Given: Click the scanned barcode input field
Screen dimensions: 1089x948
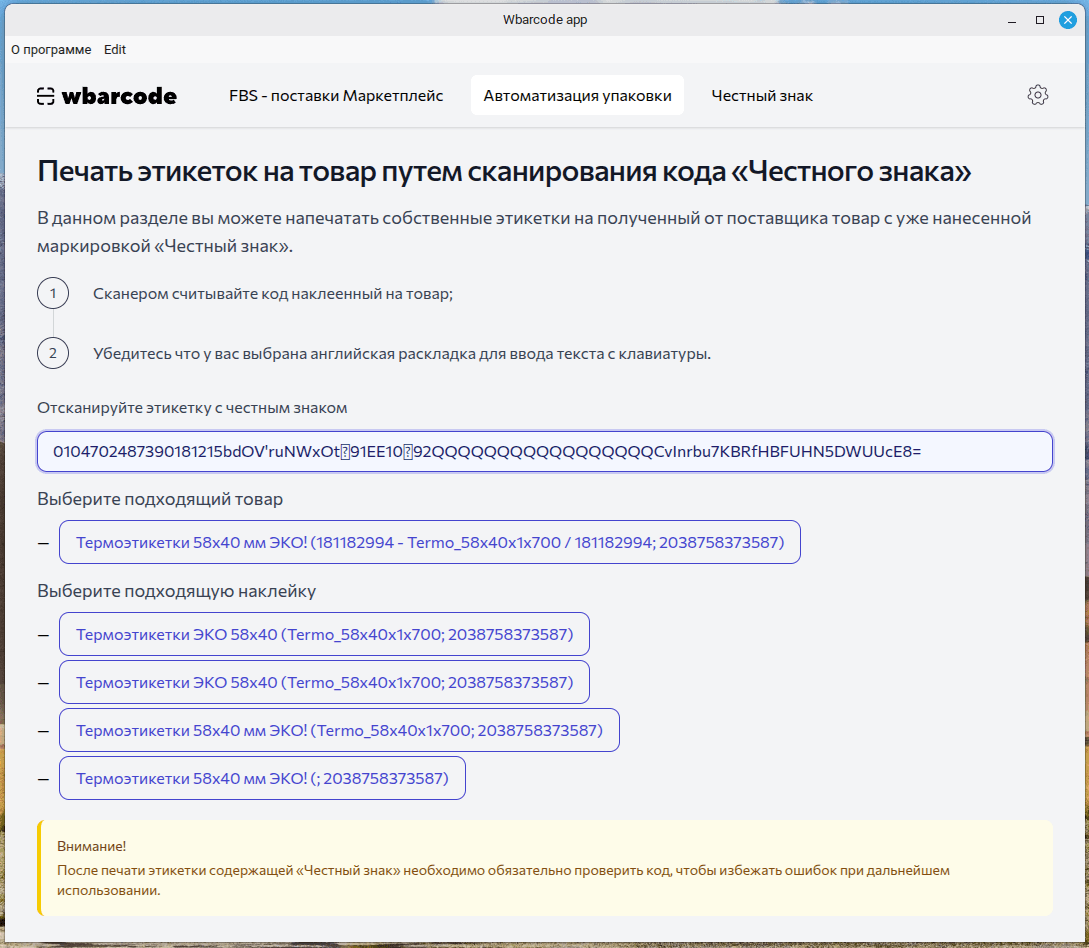Looking at the screenshot, I should tap(544, 451).
